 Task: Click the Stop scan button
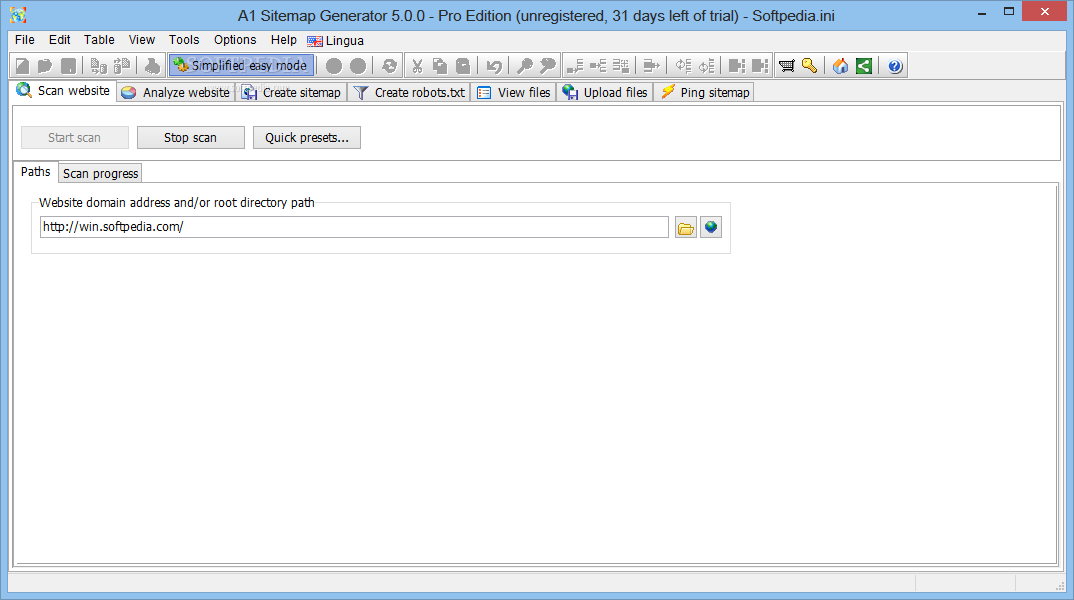tap(190, 138)
